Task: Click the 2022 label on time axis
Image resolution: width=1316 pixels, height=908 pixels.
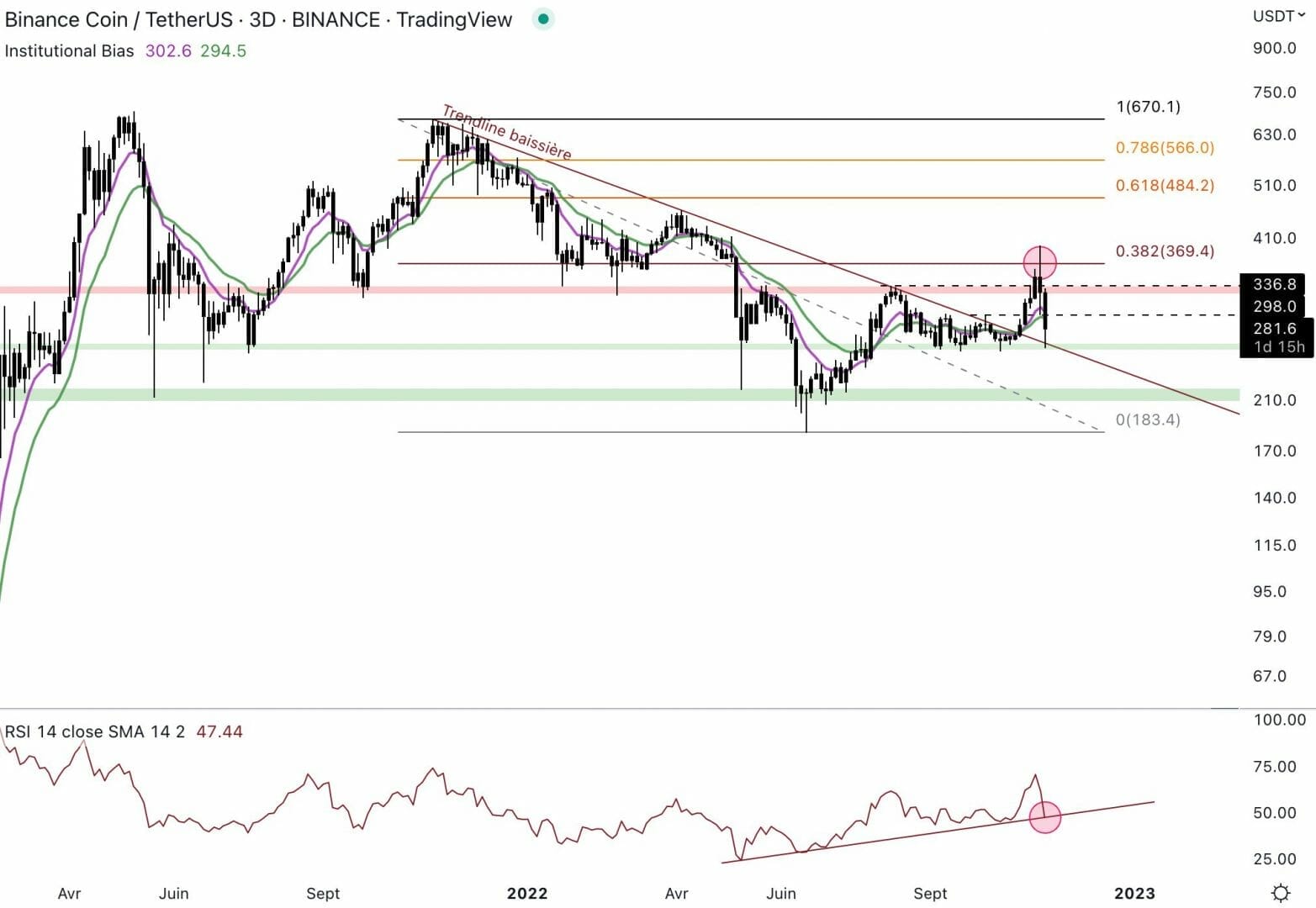Action: [526, 893]
